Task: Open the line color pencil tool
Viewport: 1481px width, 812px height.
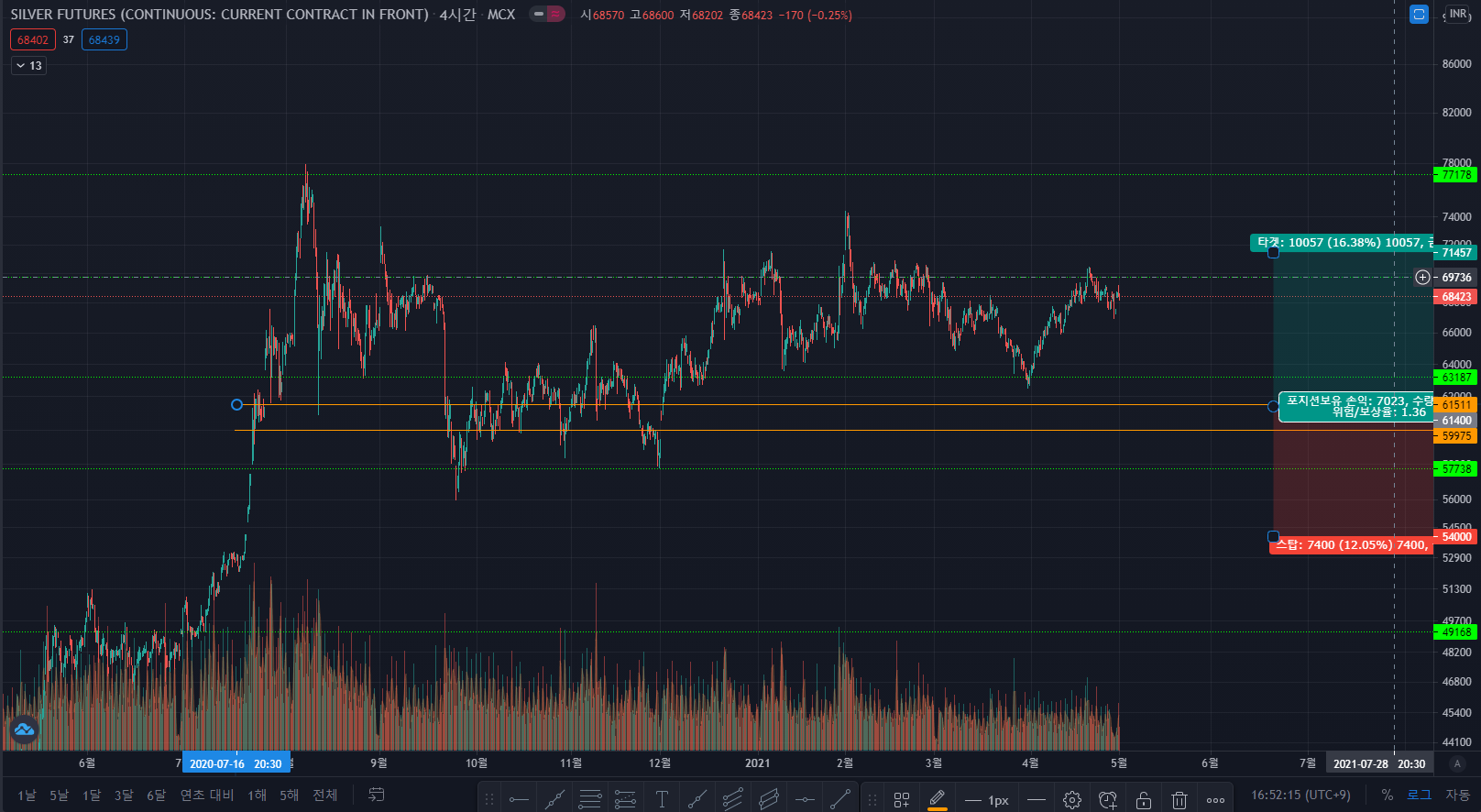Action: coord(937,799)
